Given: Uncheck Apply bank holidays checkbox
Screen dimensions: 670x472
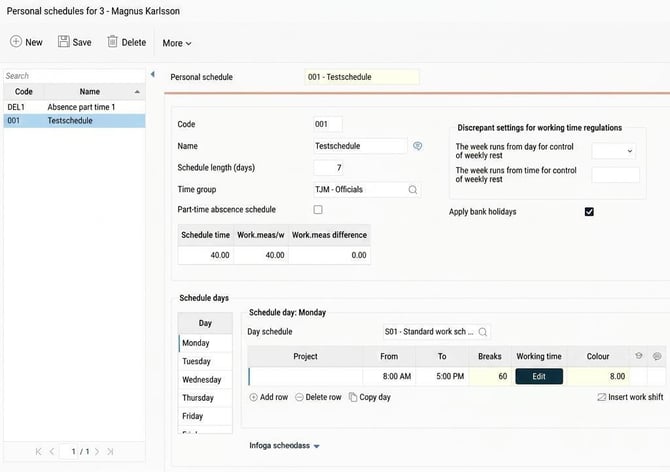Looking at the screenshot, I should click(x=589, y=212).
